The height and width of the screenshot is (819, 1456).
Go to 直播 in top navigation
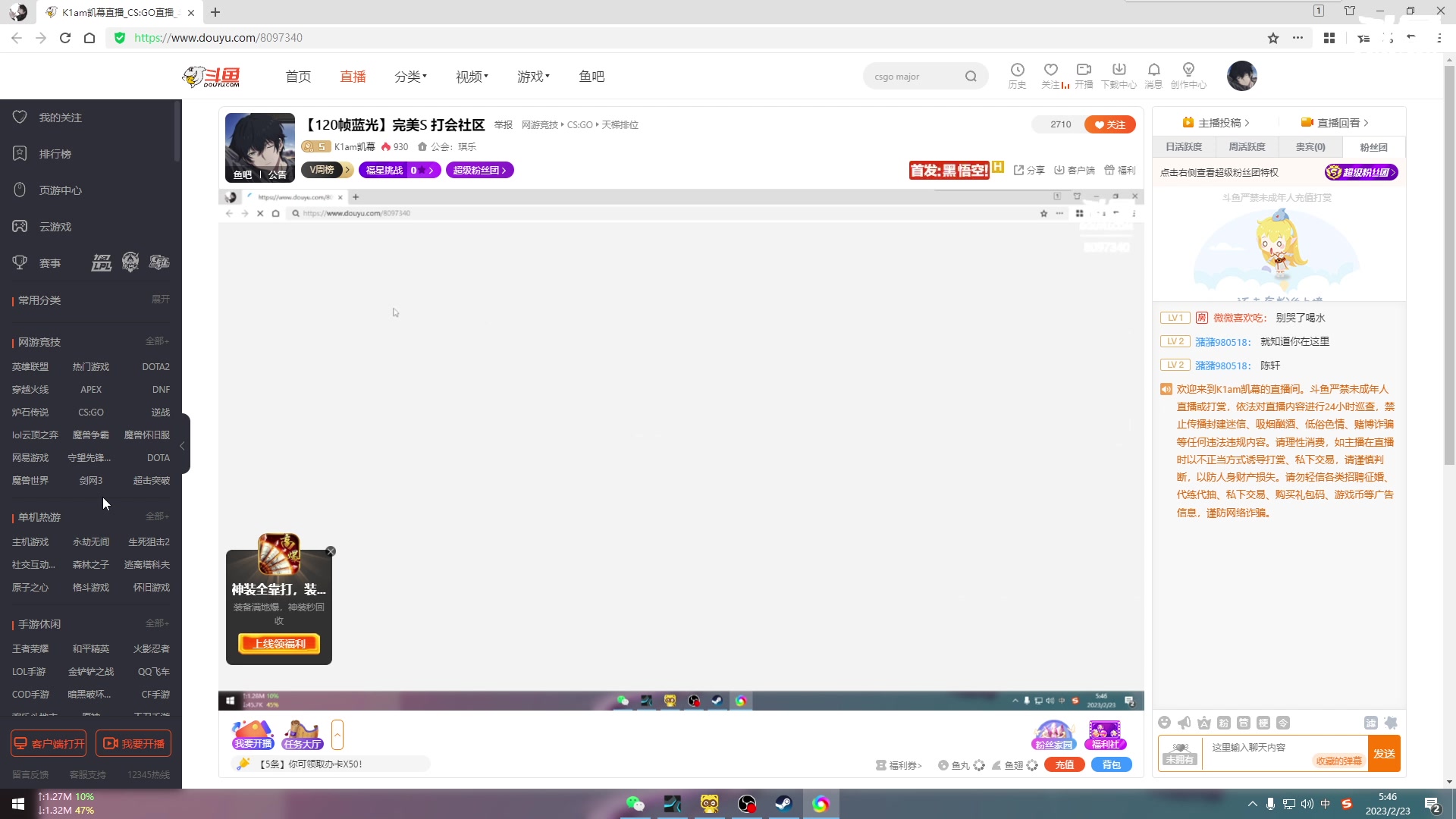(x=353, y=77)
